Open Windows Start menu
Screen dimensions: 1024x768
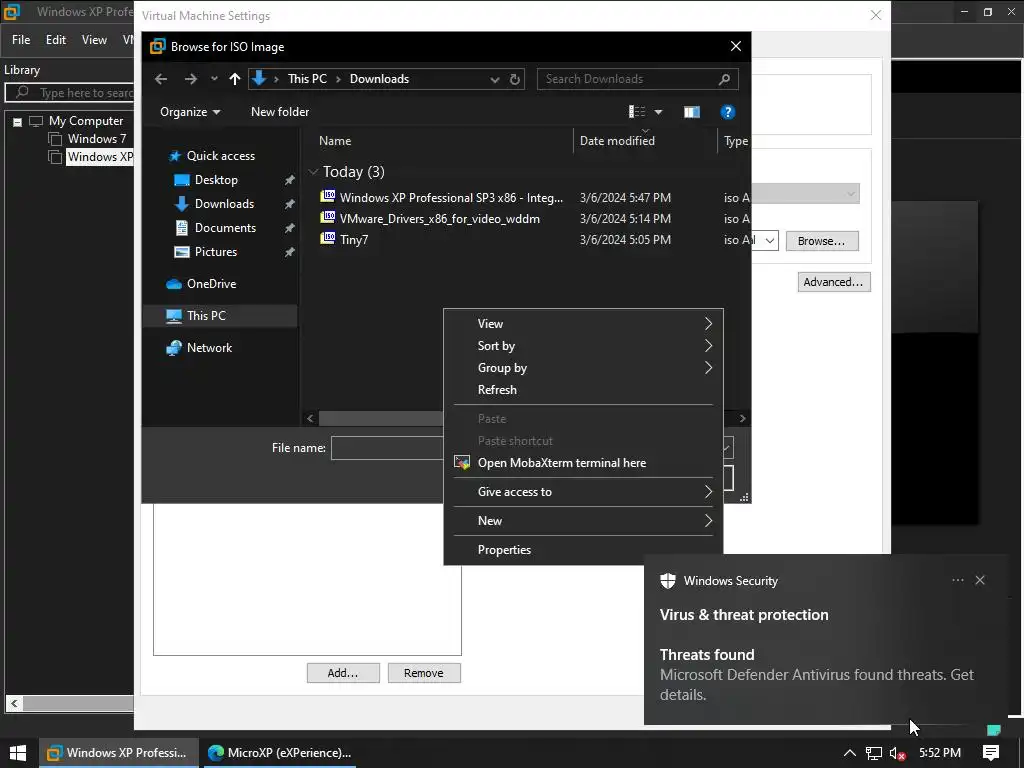(18, 753)
